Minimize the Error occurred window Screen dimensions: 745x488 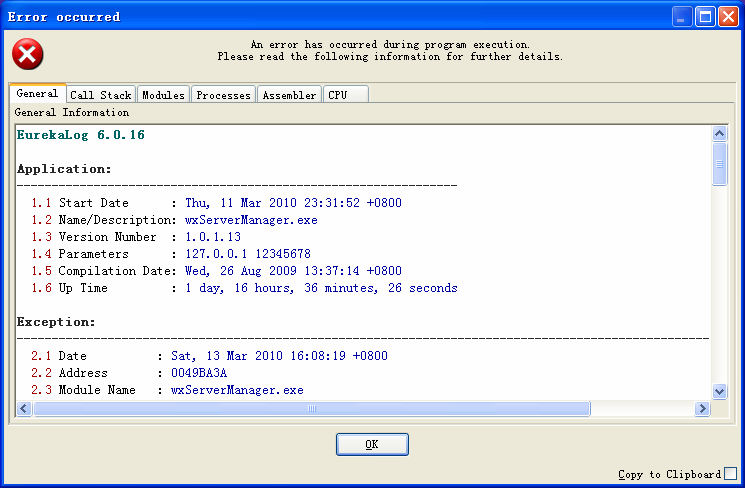pyautogui.click(x=682, y=17)
